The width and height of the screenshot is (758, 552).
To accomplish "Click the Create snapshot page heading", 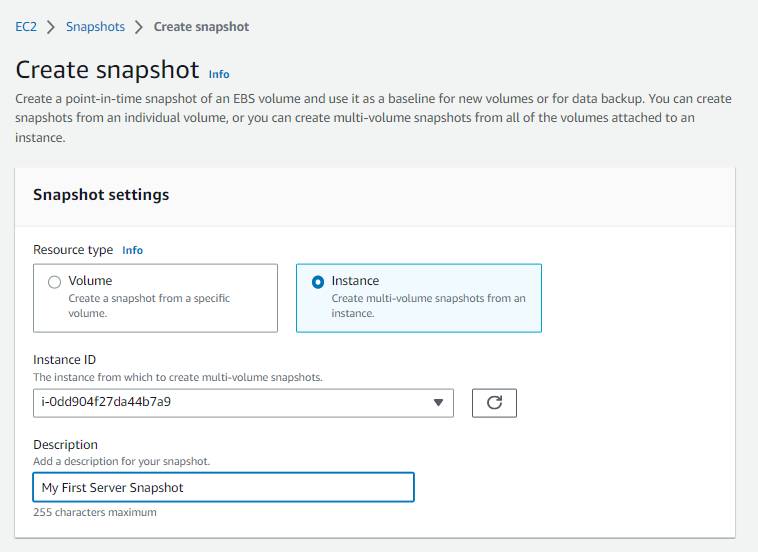I will tap(108, 71).
